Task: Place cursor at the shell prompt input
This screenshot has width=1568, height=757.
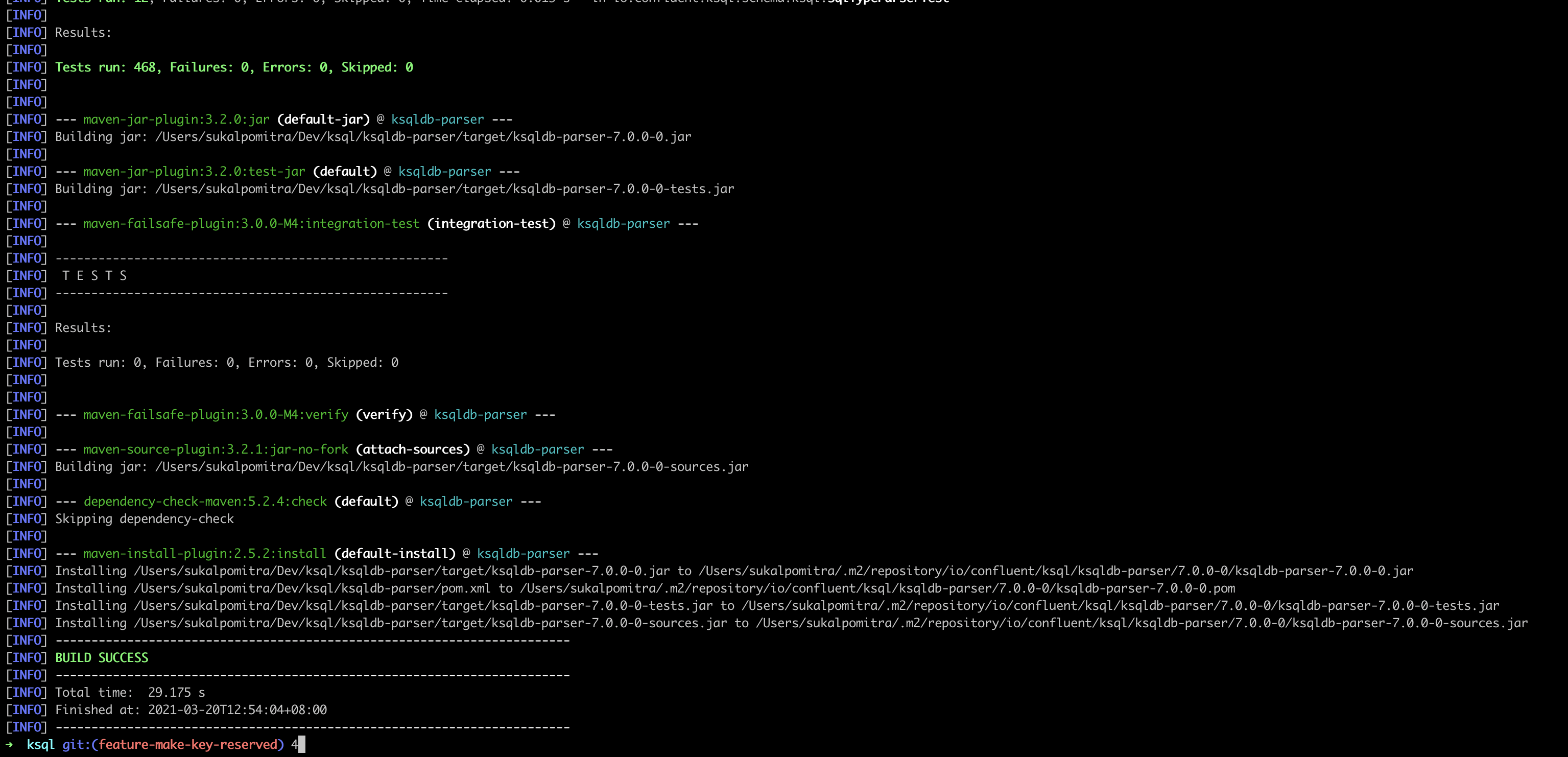Action: point(299,744)
